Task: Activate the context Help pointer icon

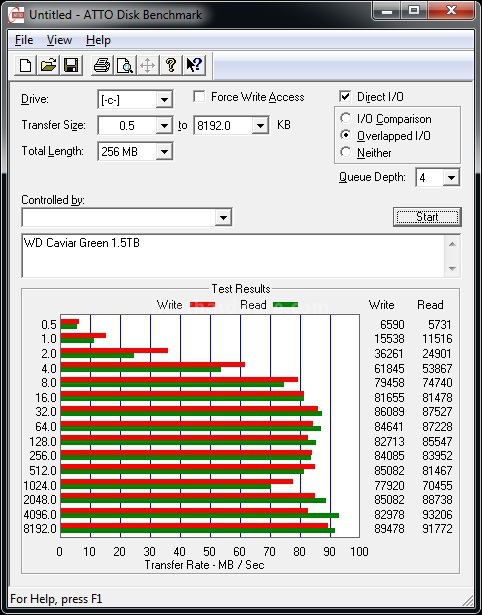Action: tap(194, 65)
